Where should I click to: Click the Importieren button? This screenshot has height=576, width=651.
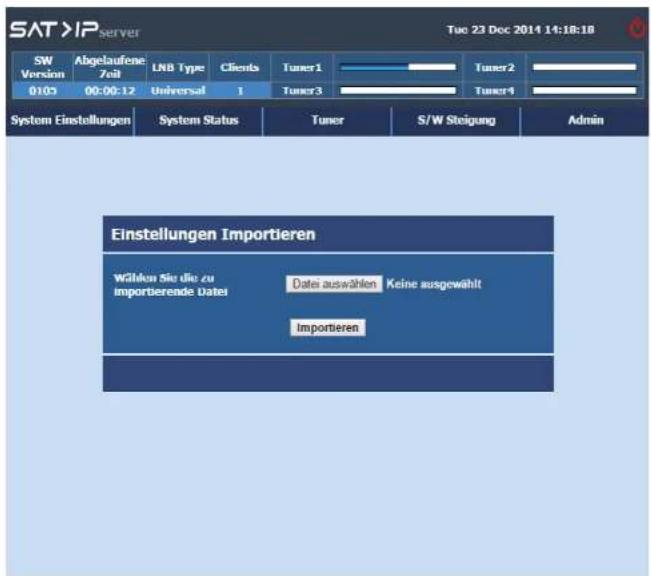(328, 328)
